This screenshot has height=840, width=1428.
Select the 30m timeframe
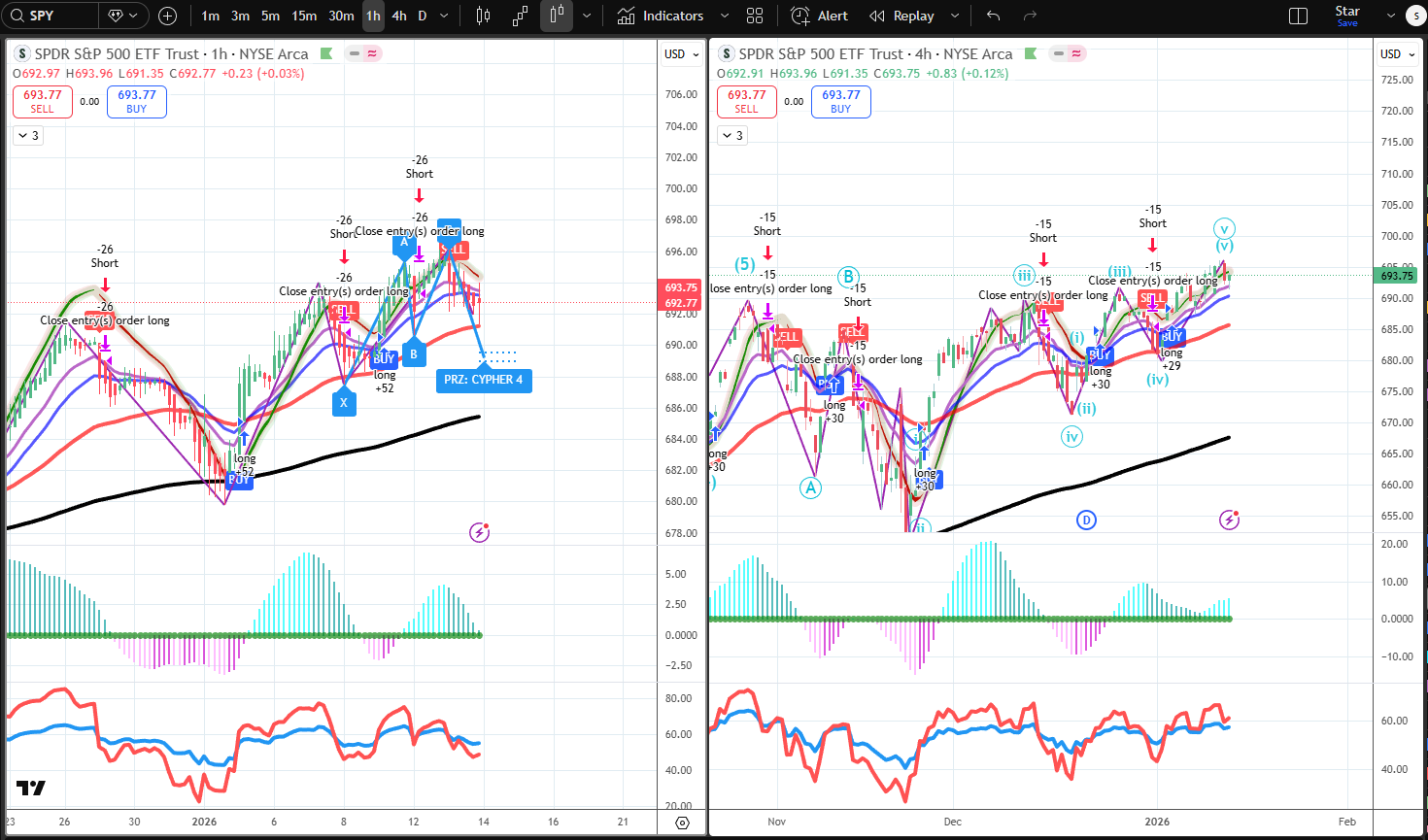pyautogui.click(x=341, y=16)
